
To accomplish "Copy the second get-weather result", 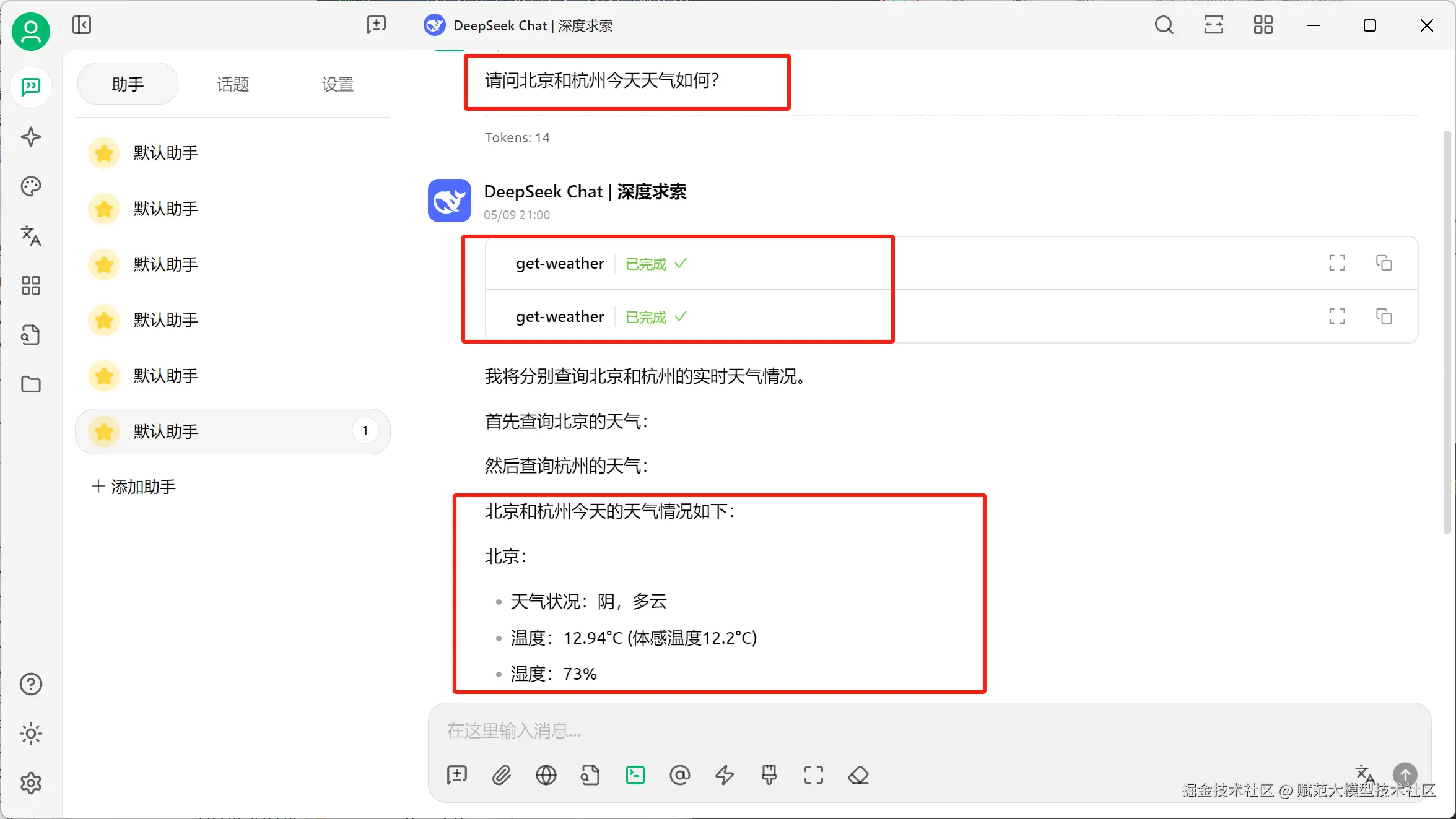I will [1384, 316].
